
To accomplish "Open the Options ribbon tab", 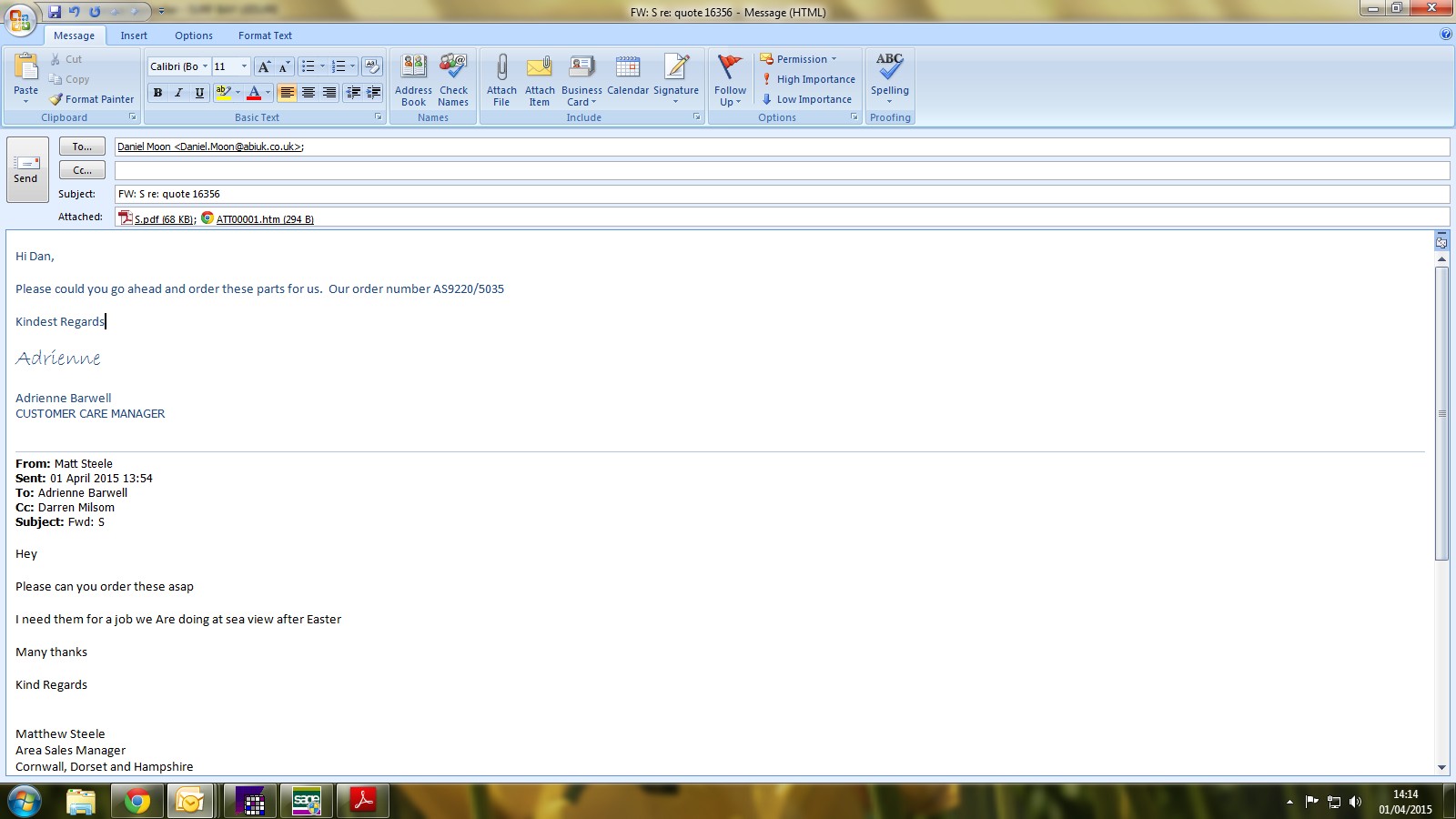I will click(194, 35).
